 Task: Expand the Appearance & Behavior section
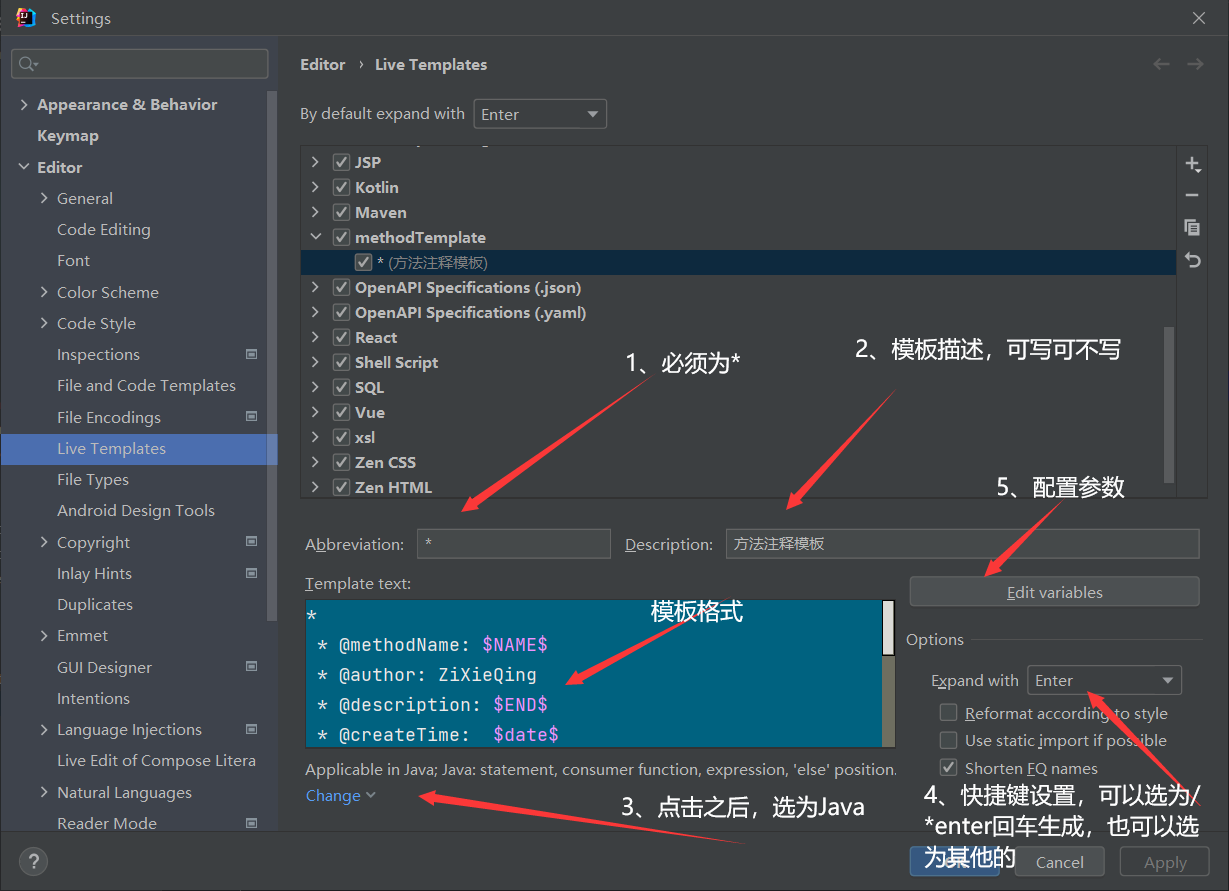pos(24,104)
